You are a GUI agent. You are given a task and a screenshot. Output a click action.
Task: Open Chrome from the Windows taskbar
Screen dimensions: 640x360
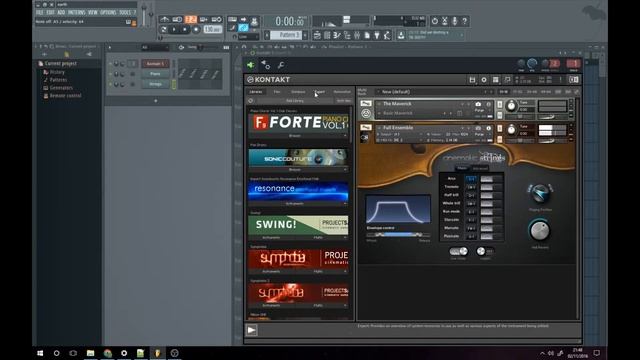pos(107,353)
